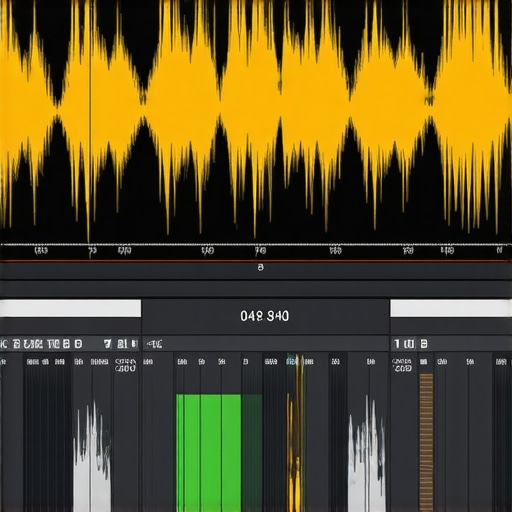Click the white field above left toolbar
The width and height of the screenshot is (512, 512).
coord(70,308)
